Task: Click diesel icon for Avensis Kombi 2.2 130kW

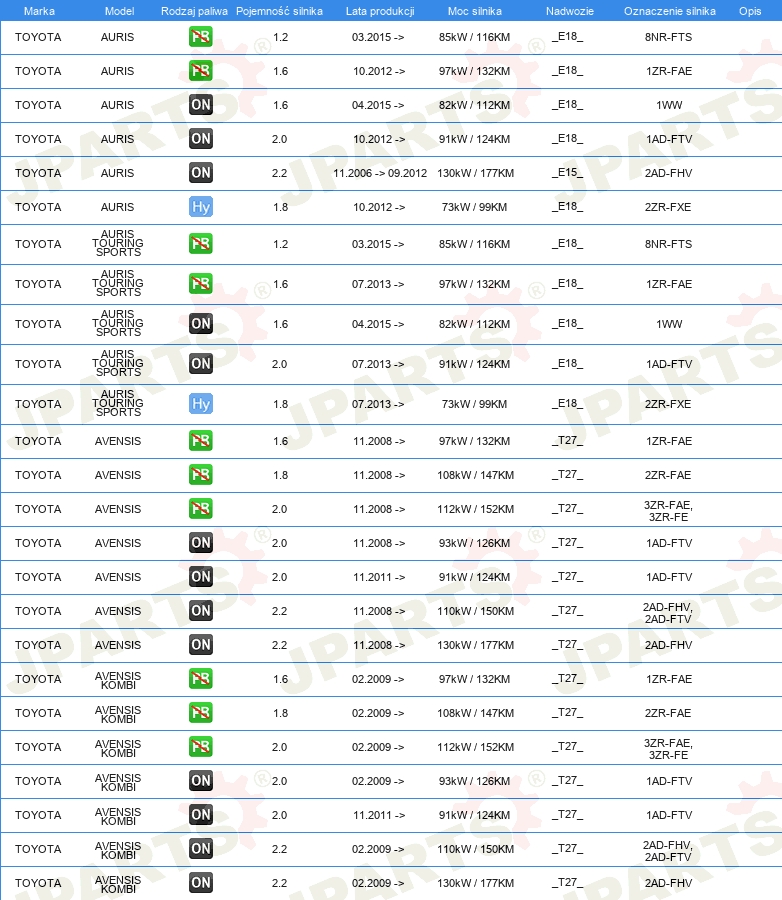Action: point(200,882)
